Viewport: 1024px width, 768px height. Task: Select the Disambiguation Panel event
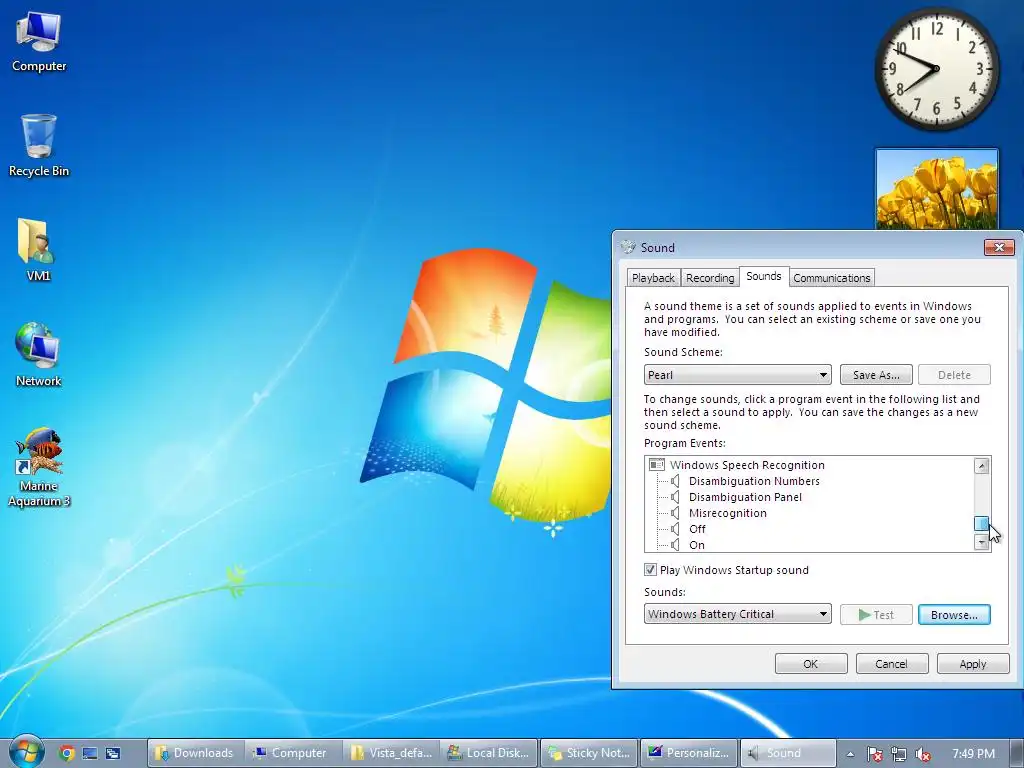click(745, 497)
